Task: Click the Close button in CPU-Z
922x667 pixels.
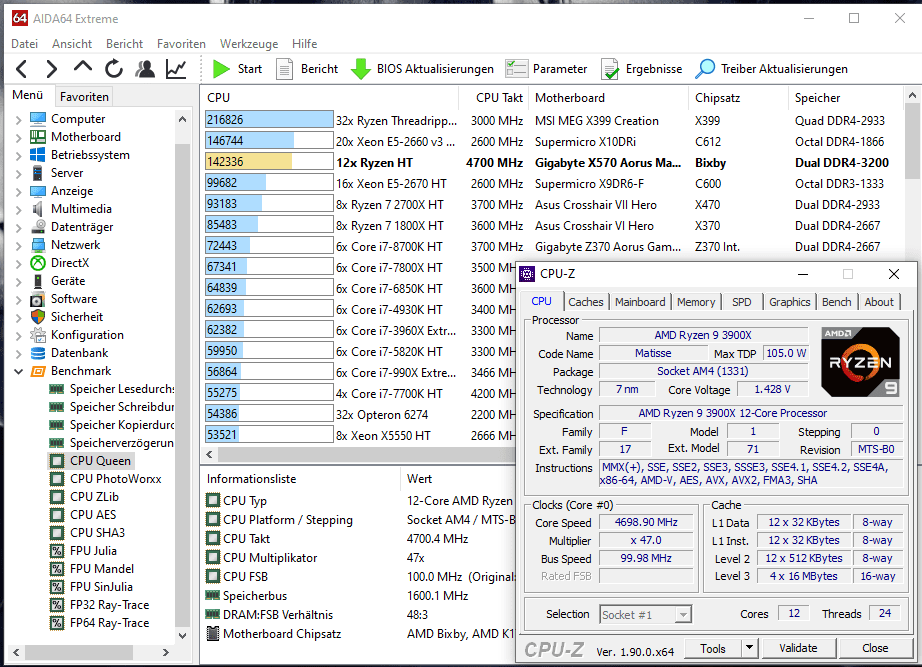Action: point(875,648)
